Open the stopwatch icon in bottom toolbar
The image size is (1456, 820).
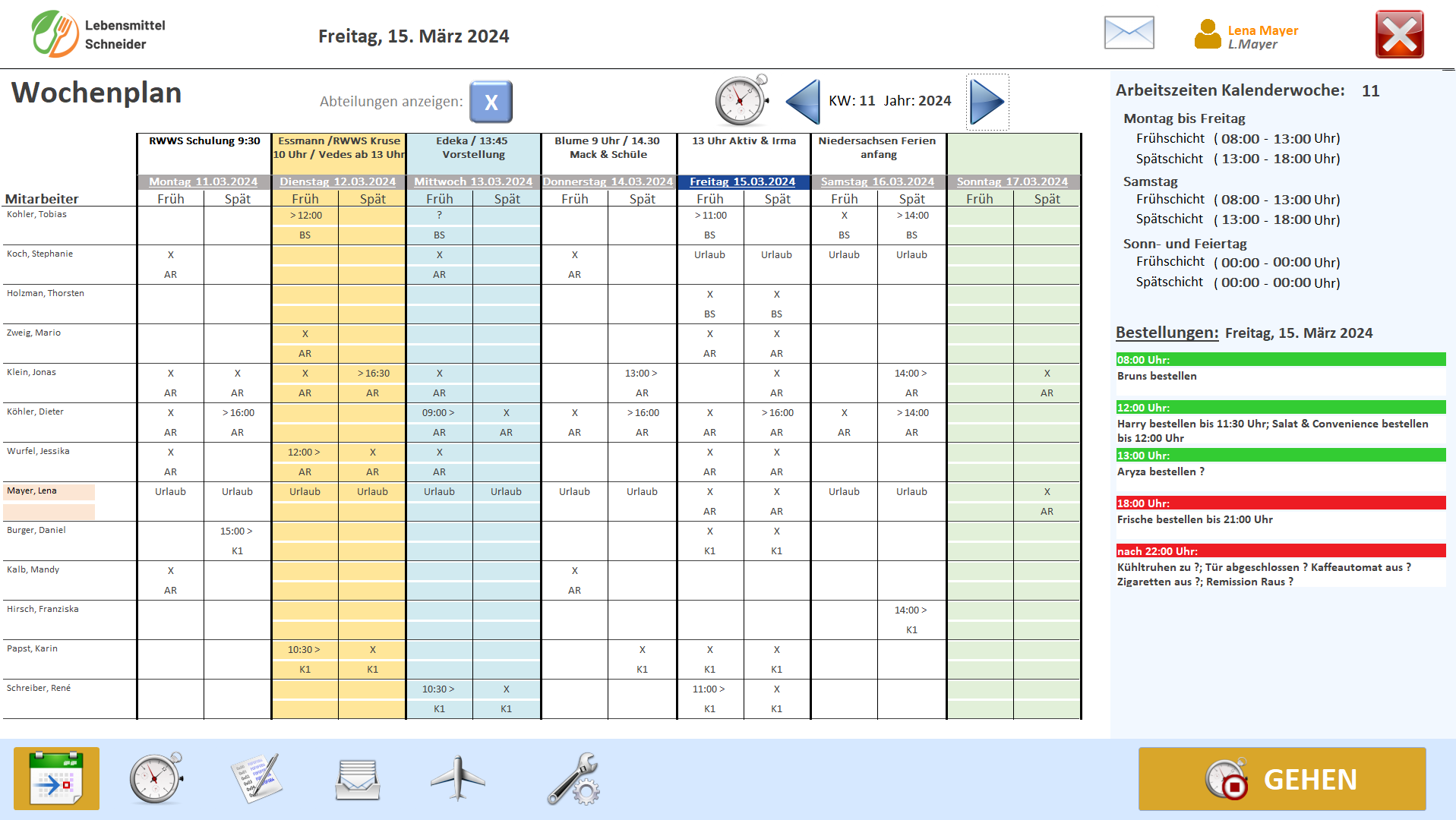[156, 779]
